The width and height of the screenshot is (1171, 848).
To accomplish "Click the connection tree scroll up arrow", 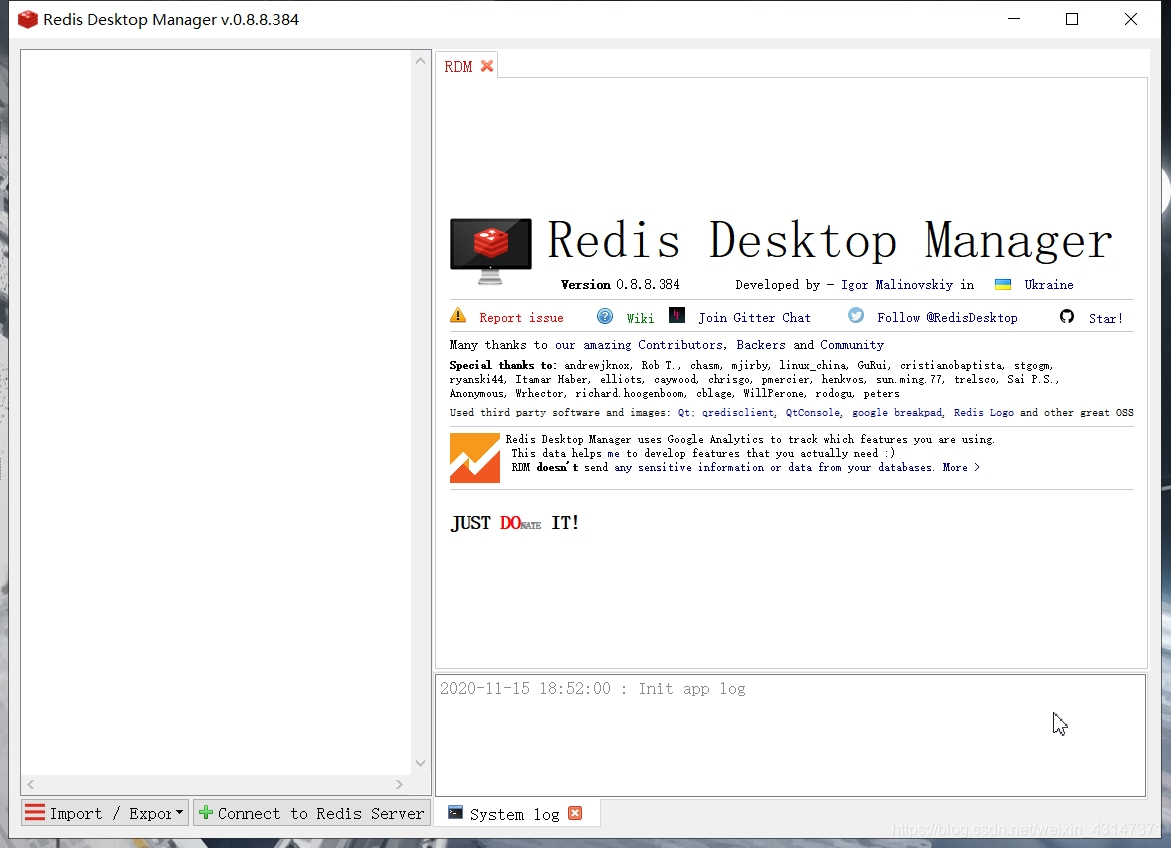I will click(x=420, y=61).
